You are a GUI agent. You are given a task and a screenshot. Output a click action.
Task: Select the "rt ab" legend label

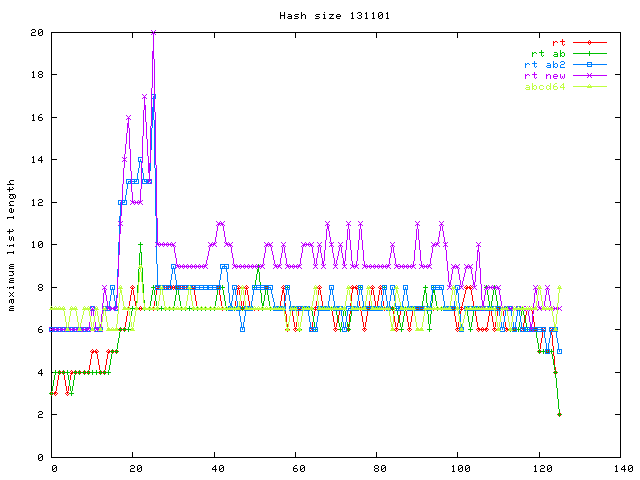pos(548,53)
